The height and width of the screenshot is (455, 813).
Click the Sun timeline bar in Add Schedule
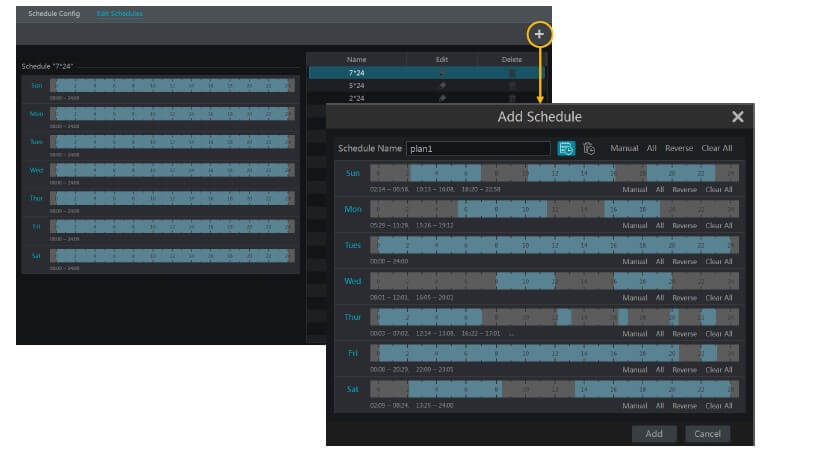pos(554,173)
